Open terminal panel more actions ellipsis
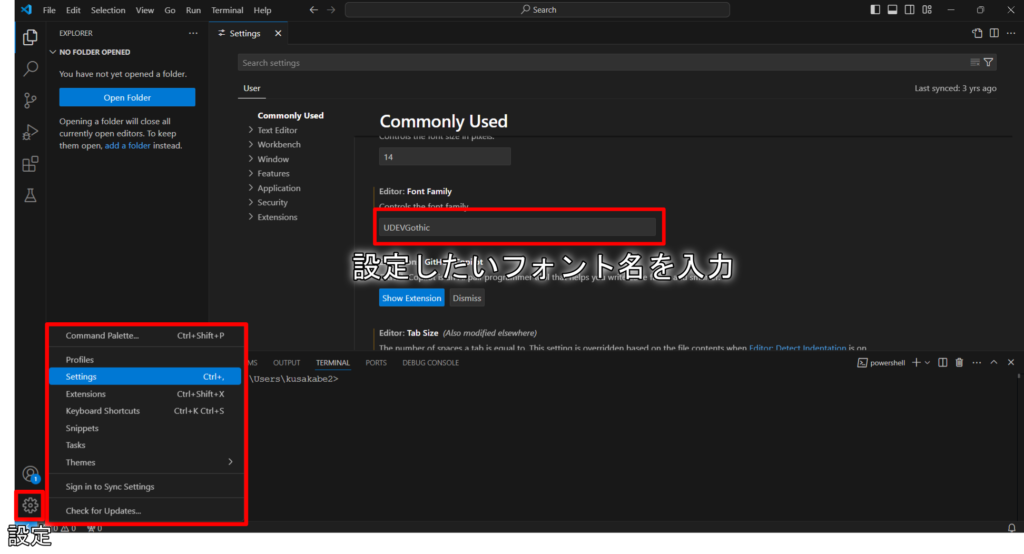 [976, 363]
